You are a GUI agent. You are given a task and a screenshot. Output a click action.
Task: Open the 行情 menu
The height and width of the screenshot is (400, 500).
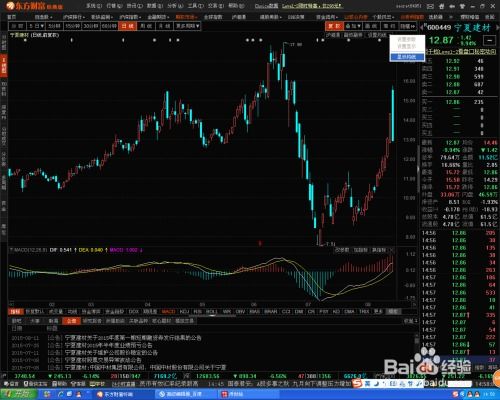point(114,6)
